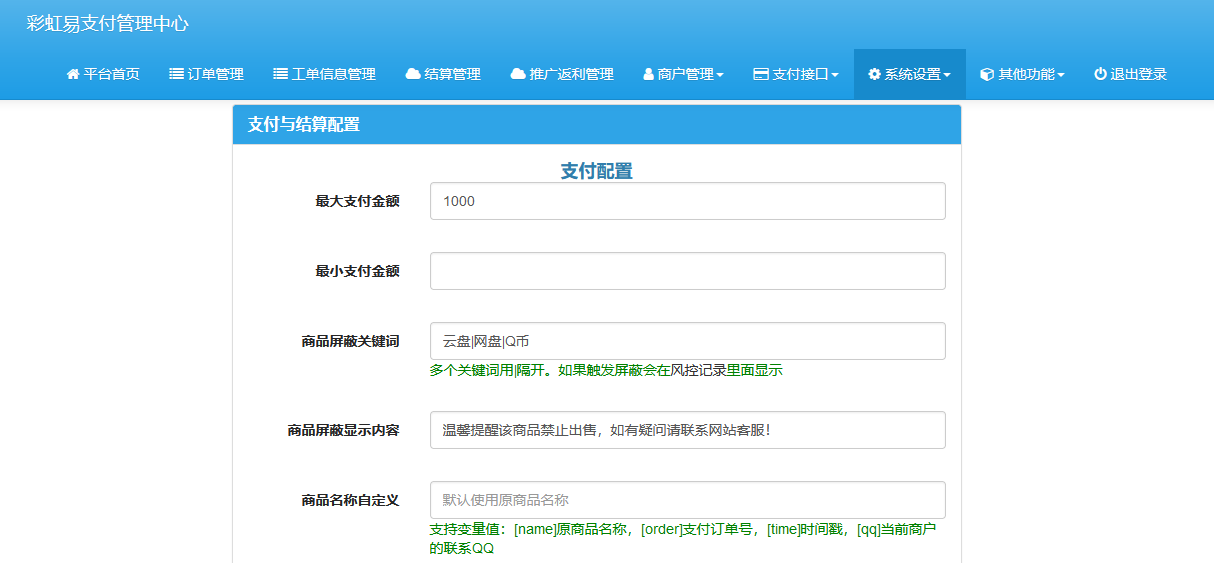Focus the 商品名称自定义 input field
The width and height of the screenshot is (1214, 563).
click(687, 500)
